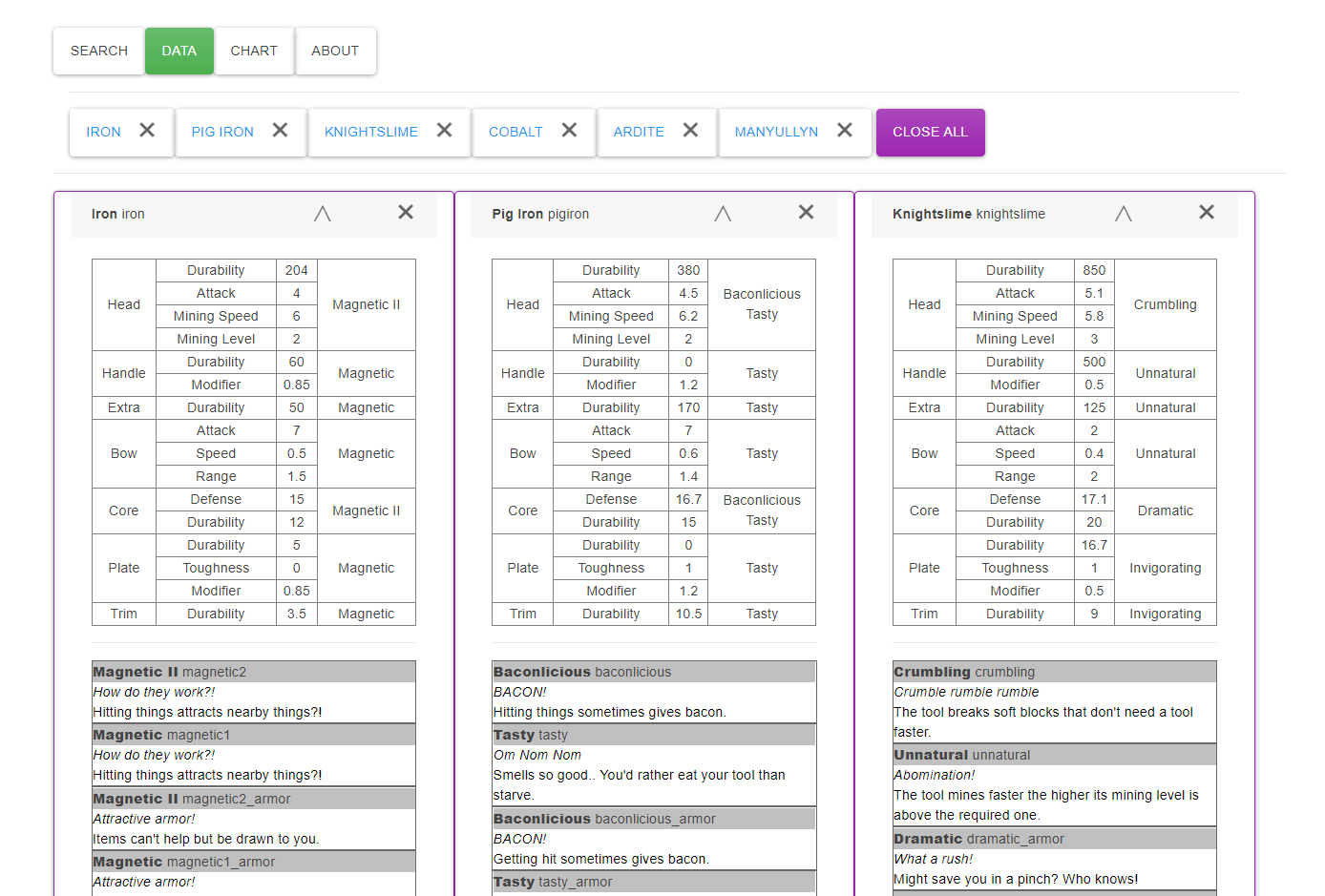The image size is (1325, 896).
Task: Open the Chart tab
Action: point(254,51)
